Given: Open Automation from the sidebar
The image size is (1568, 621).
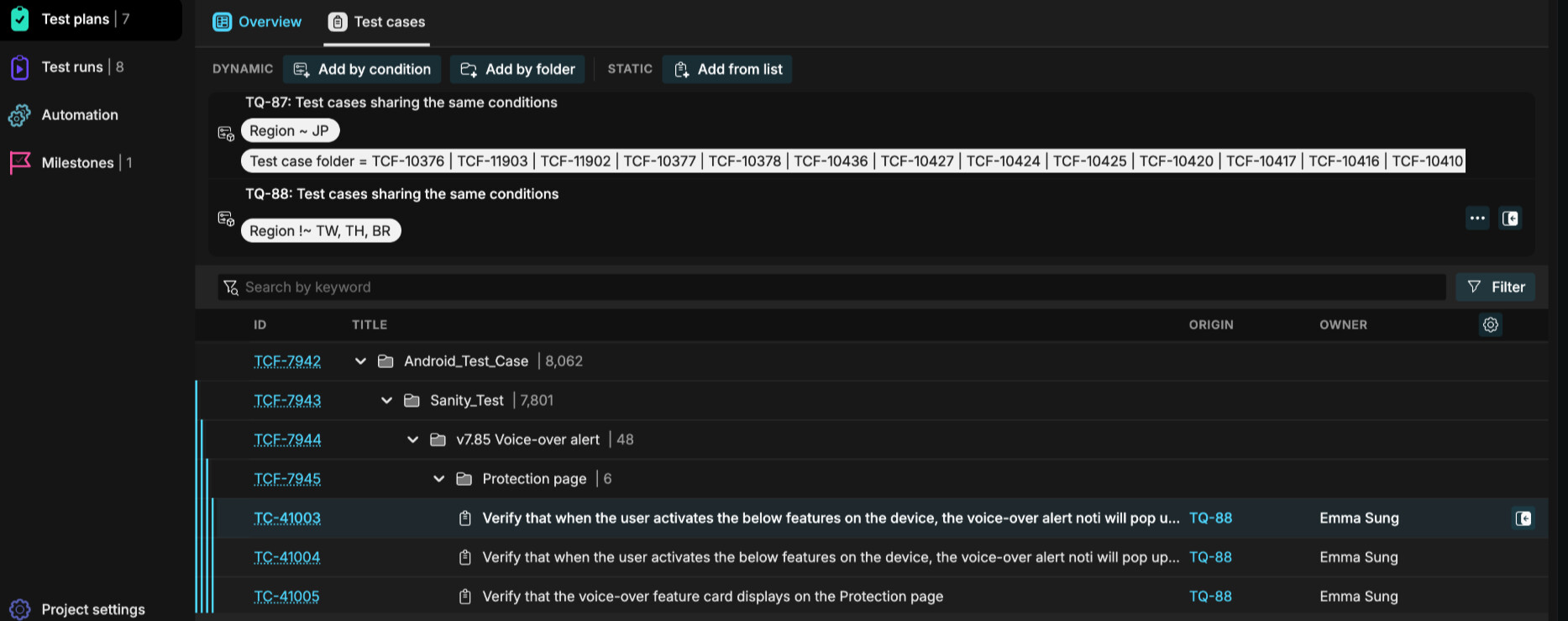Looking at the screenshot, I should tap(79, 115).
